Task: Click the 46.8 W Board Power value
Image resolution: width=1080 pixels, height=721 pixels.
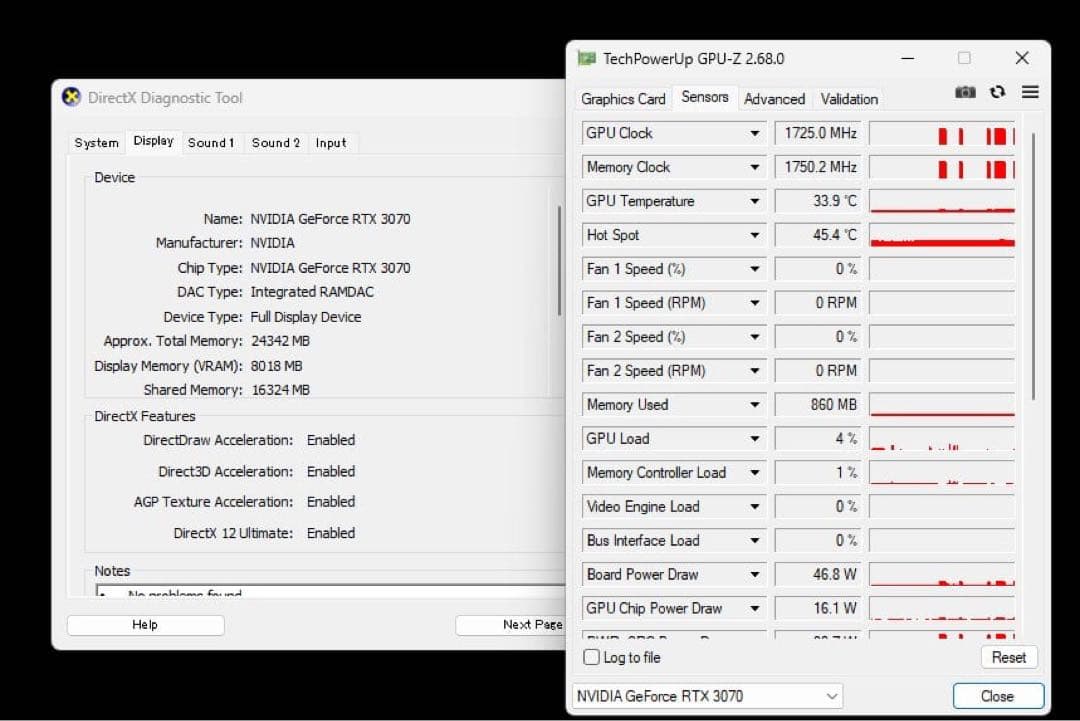Action: (x=818, y=574)
